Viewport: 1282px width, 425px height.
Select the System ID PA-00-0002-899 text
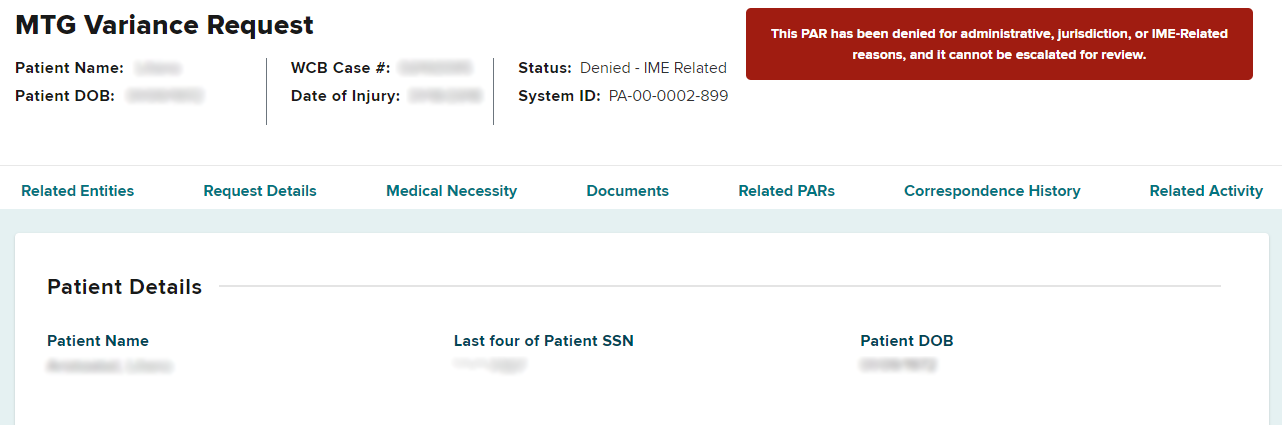pos(668,96)
